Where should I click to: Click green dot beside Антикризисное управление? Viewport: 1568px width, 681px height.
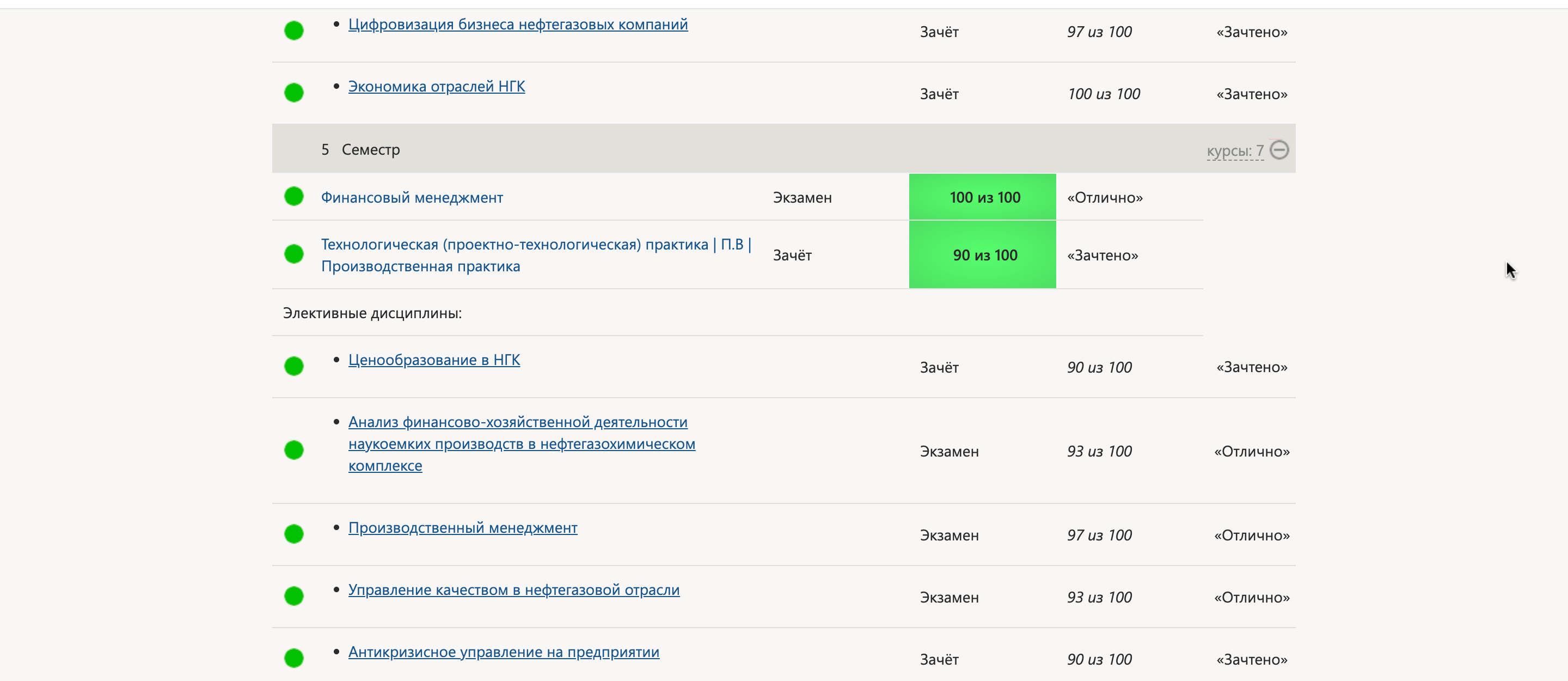click(294, 658)
